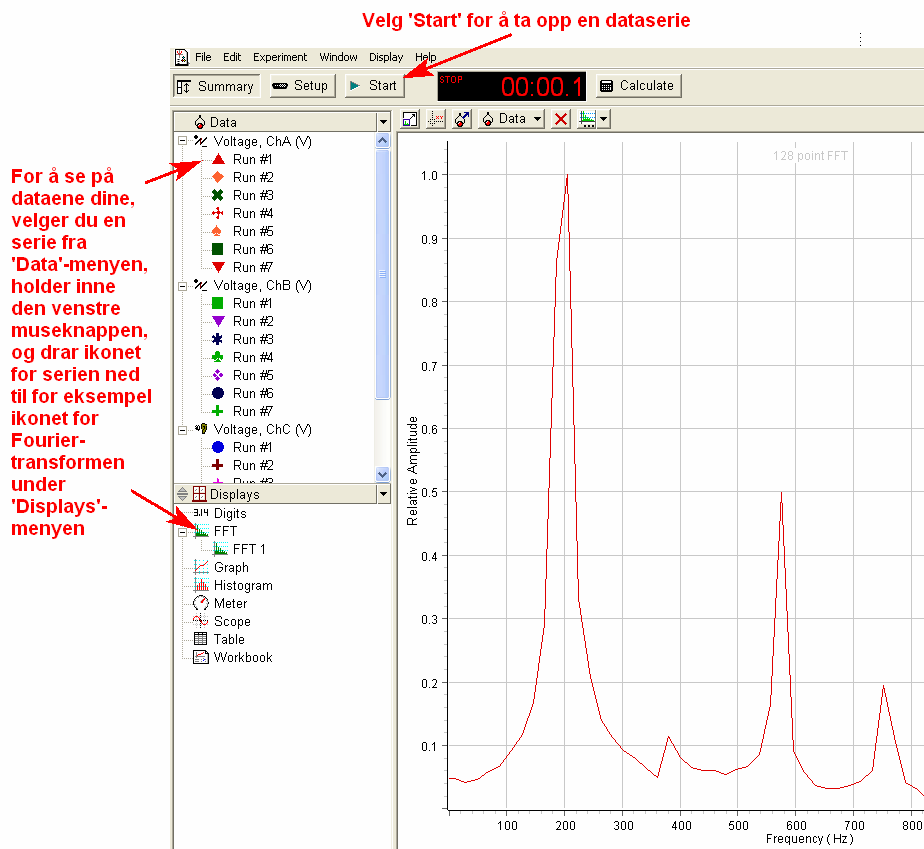Select the Smart Tool crosshair icon
Viewport: 924px width, 849px height.
(x=436, y=119)
